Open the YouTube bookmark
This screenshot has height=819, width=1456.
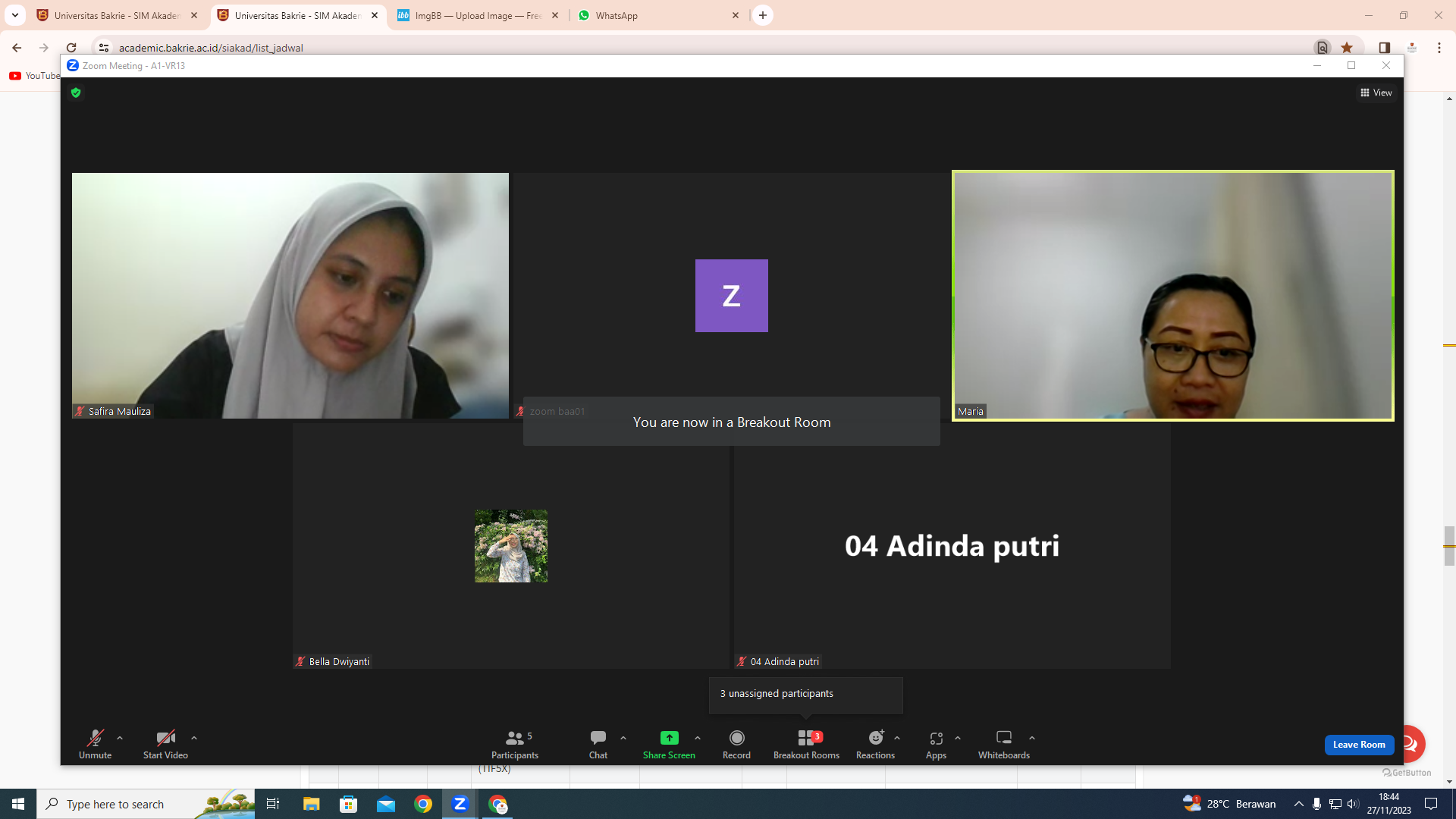coord(34,76)
